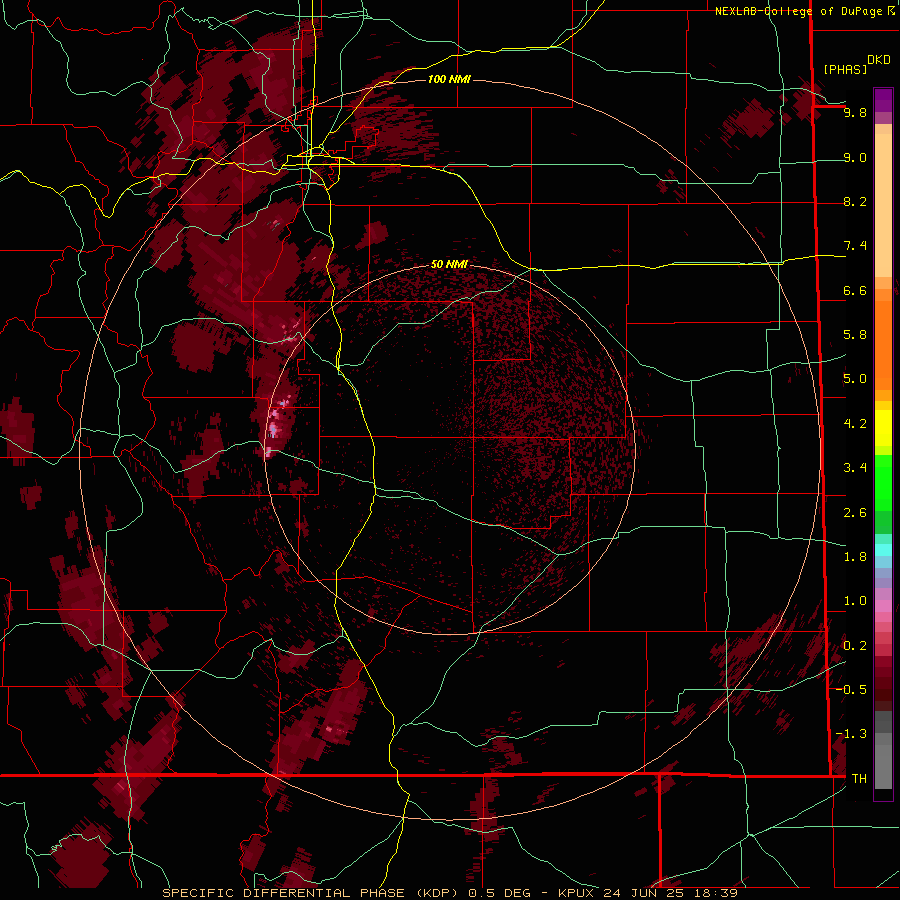Click the cyan segment of the color bar
The width and height of the screenshot is (900, 900).
(883, 550)
